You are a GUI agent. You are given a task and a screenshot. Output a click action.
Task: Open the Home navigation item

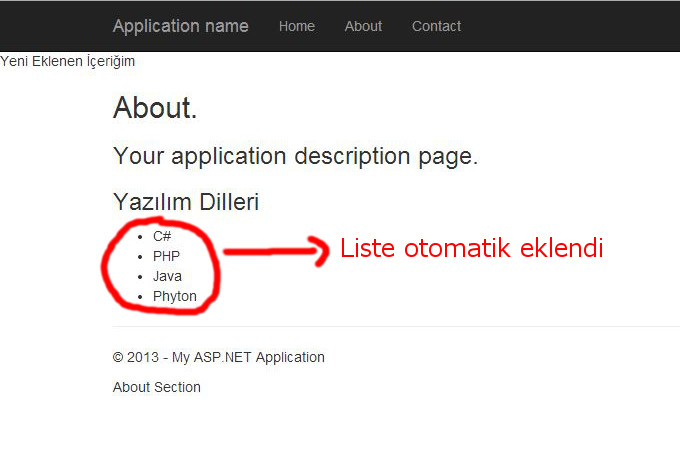click(x=296, y=26)
